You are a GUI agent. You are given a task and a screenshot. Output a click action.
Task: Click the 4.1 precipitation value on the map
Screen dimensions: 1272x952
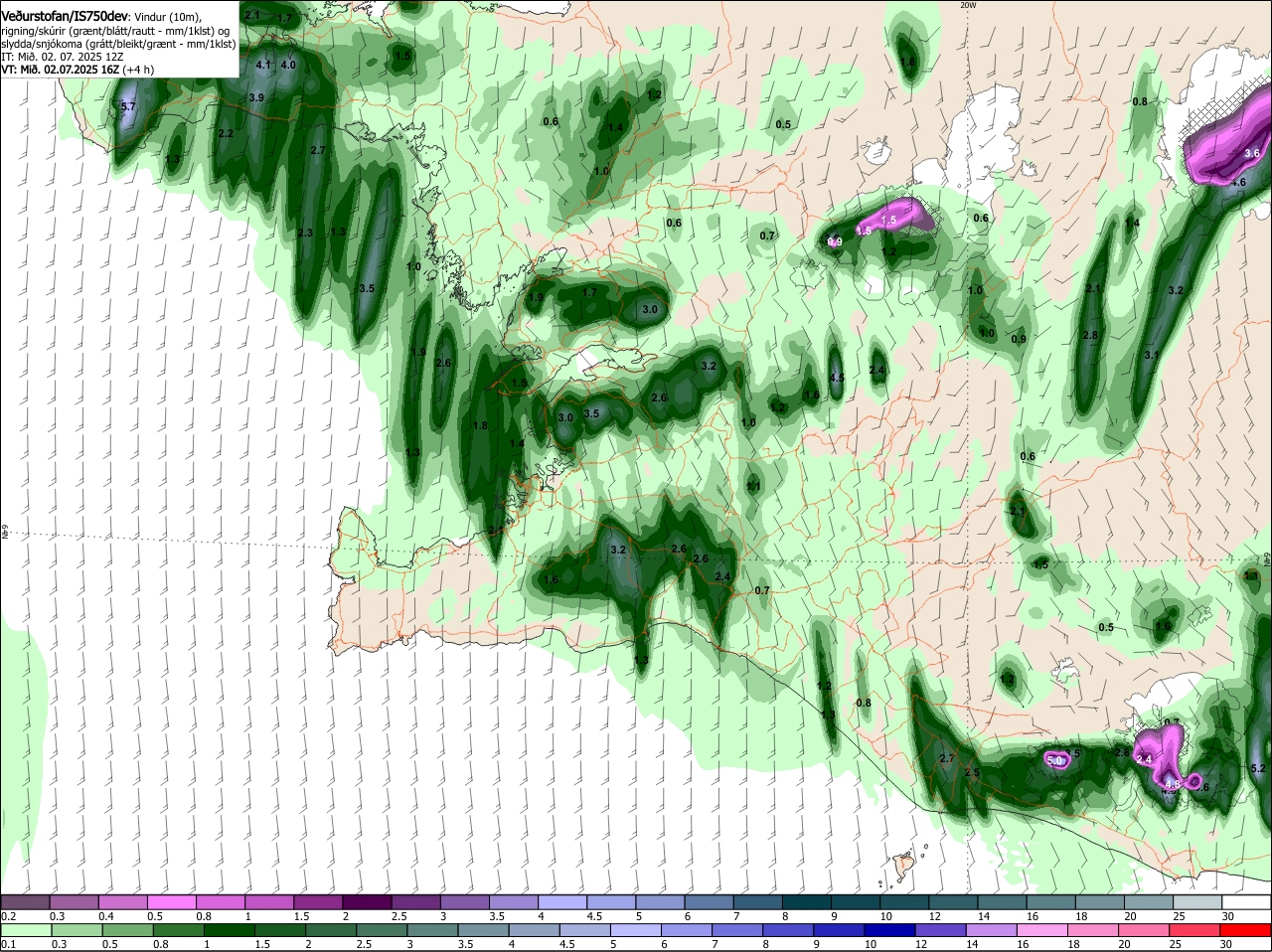coord(263,65)
